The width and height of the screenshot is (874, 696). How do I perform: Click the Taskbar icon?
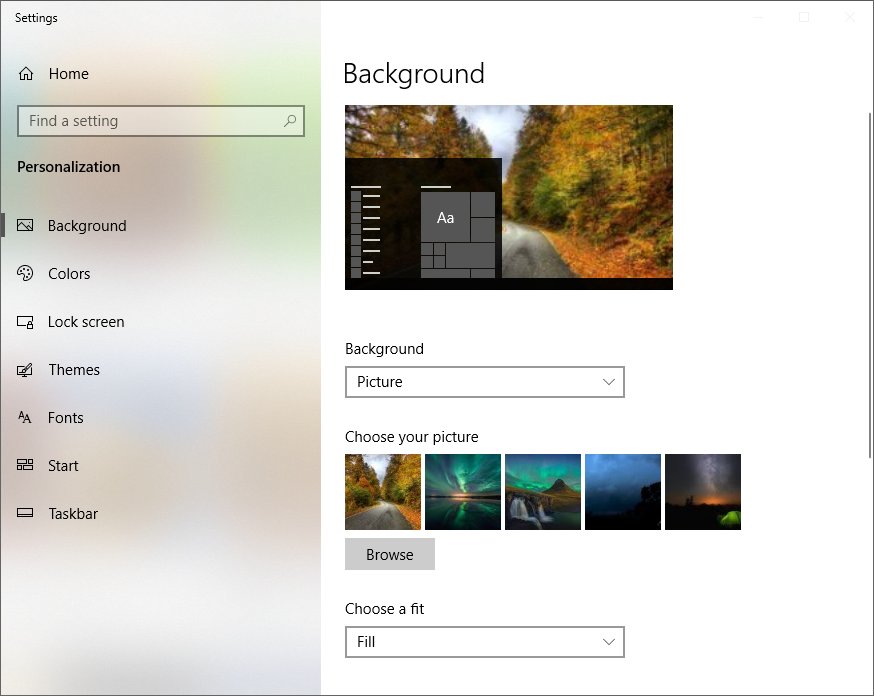pyautogui.click(x=25, y=513)
